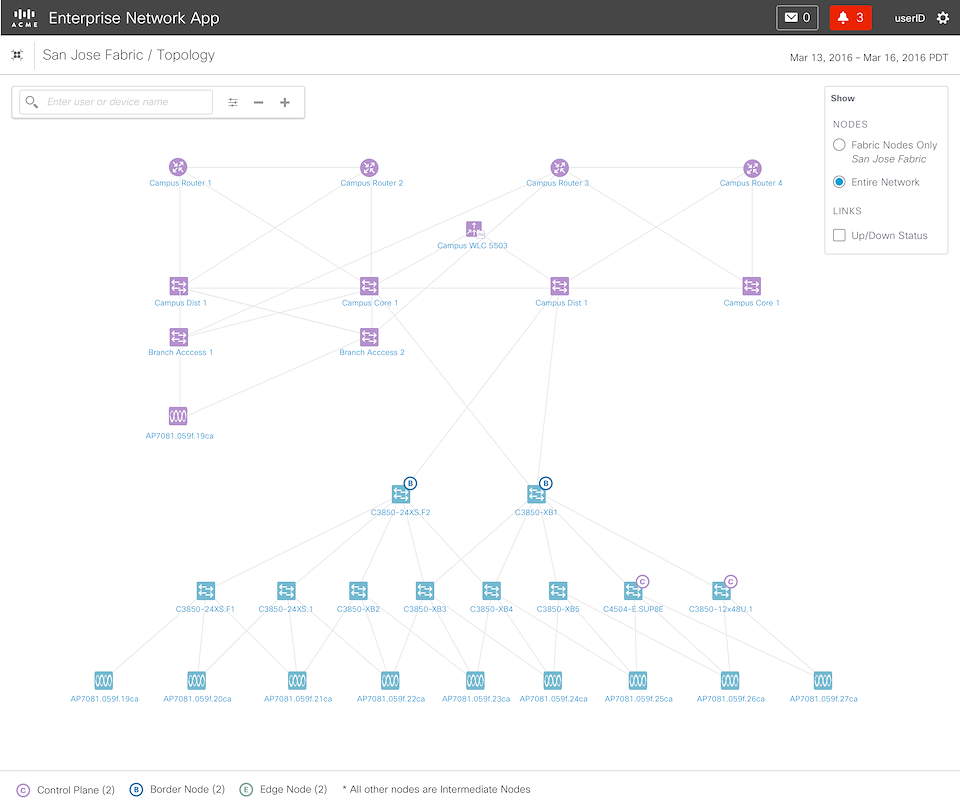Open the userID account menu

[x=908, y=18]
